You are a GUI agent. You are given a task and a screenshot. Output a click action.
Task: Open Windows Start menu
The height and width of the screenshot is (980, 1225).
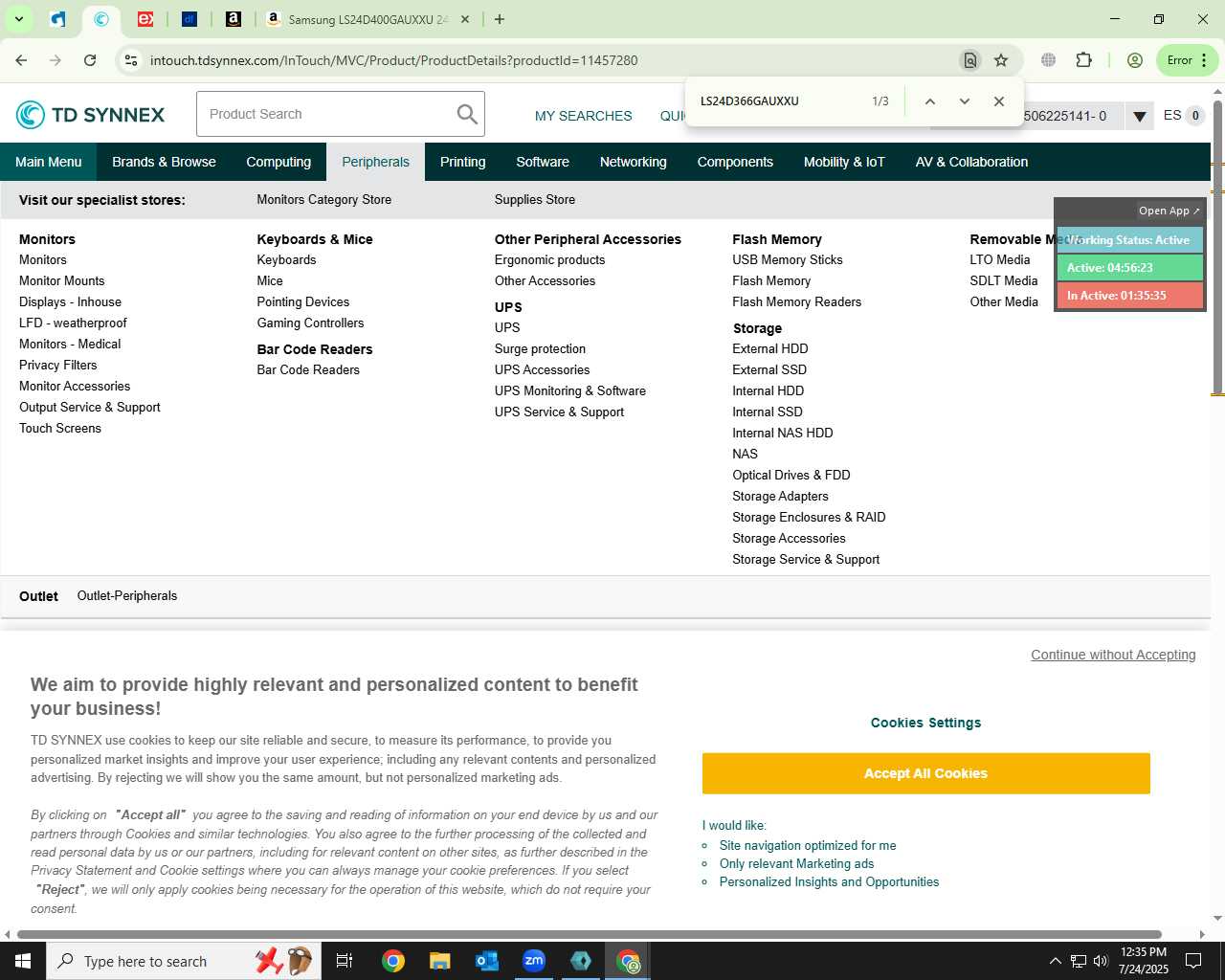coord(23,961)
